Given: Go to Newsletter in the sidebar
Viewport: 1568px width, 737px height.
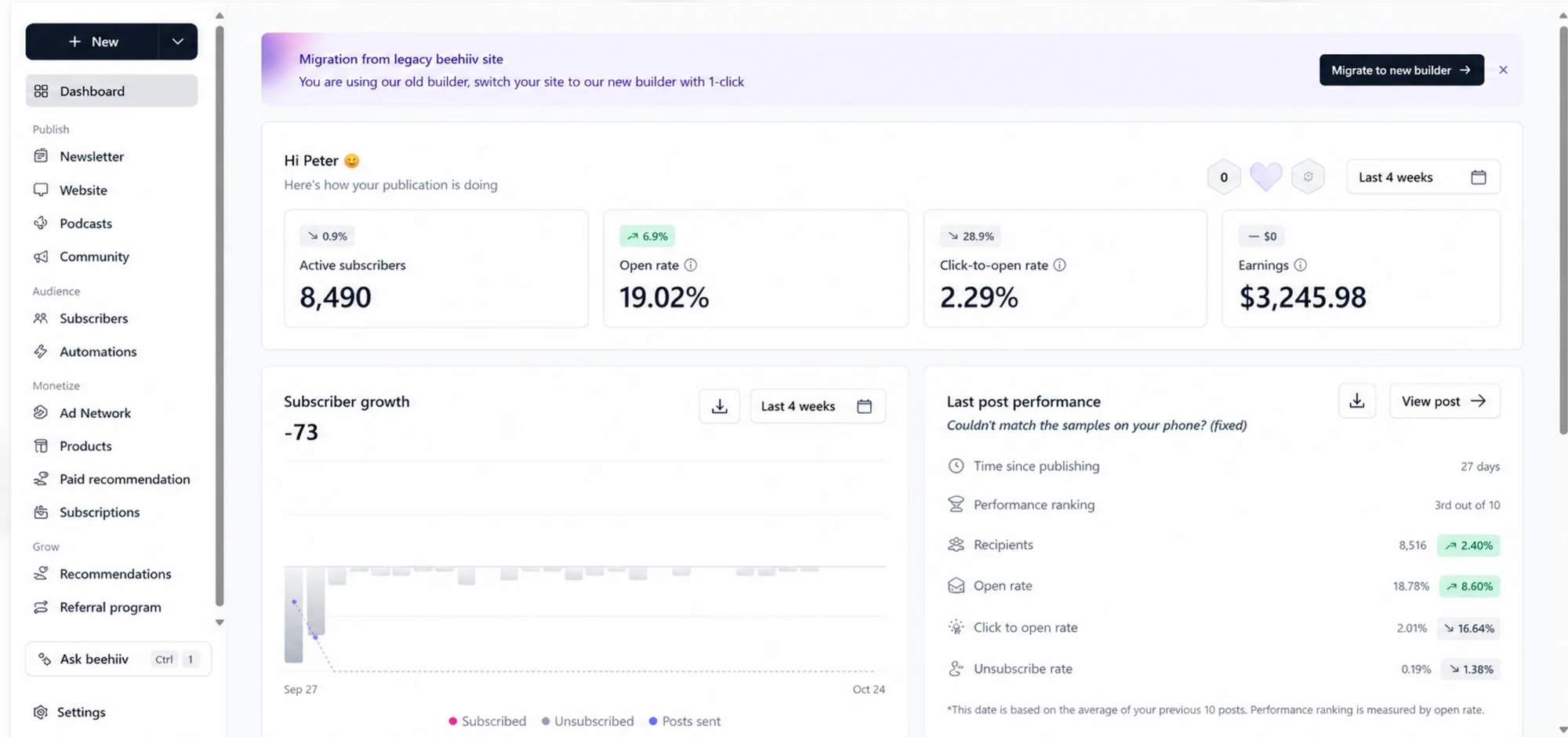Looking at the screenshot, I should tap(92, 156).
